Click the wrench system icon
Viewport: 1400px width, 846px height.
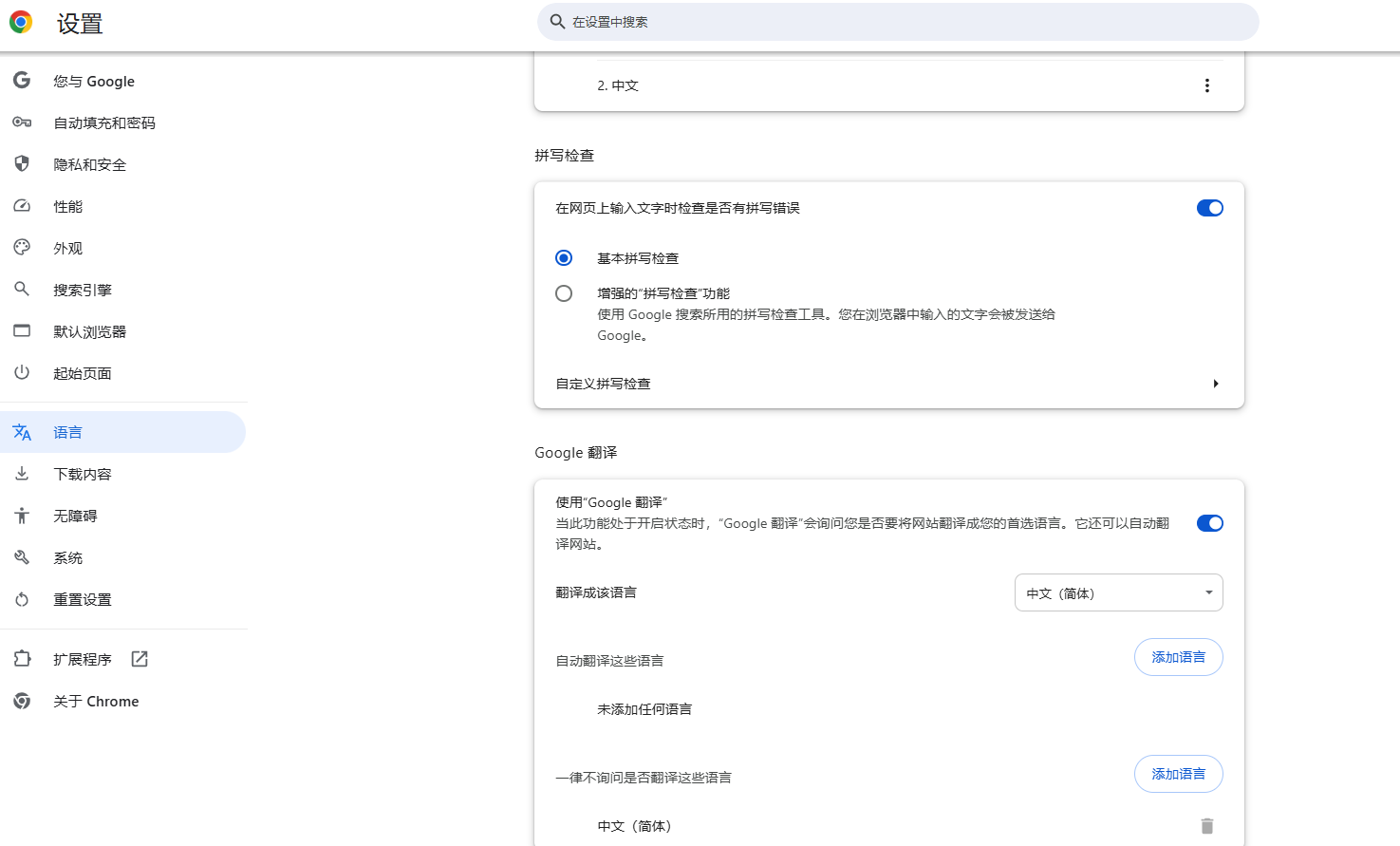click(x=22, y=557)
